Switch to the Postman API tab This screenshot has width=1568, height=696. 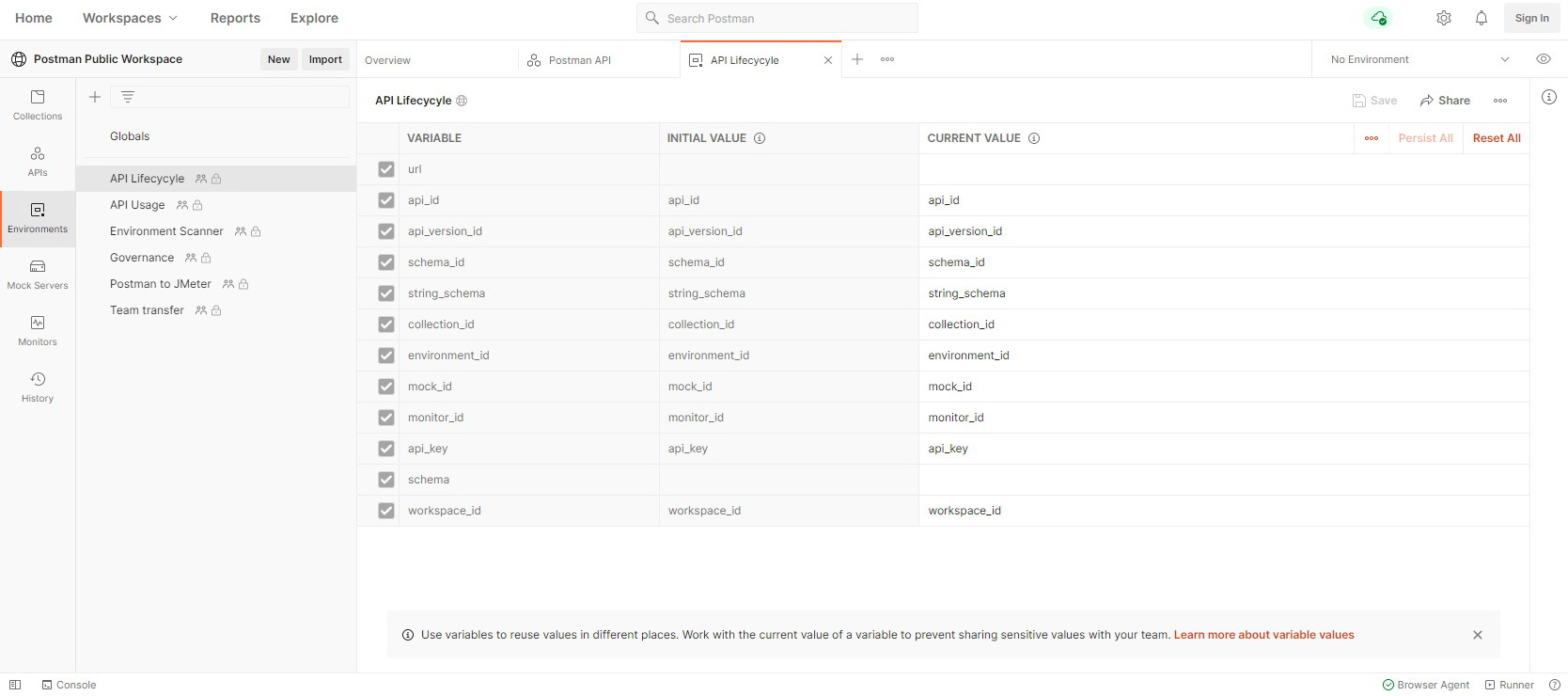tap(599, 60)
